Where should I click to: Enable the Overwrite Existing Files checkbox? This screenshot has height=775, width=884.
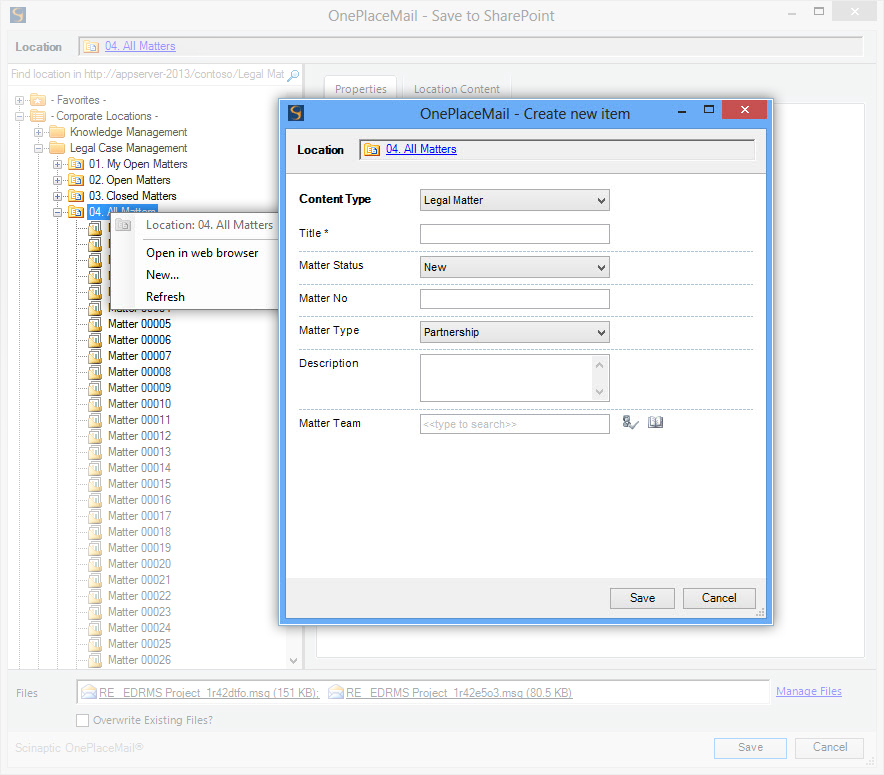[82, 720]
